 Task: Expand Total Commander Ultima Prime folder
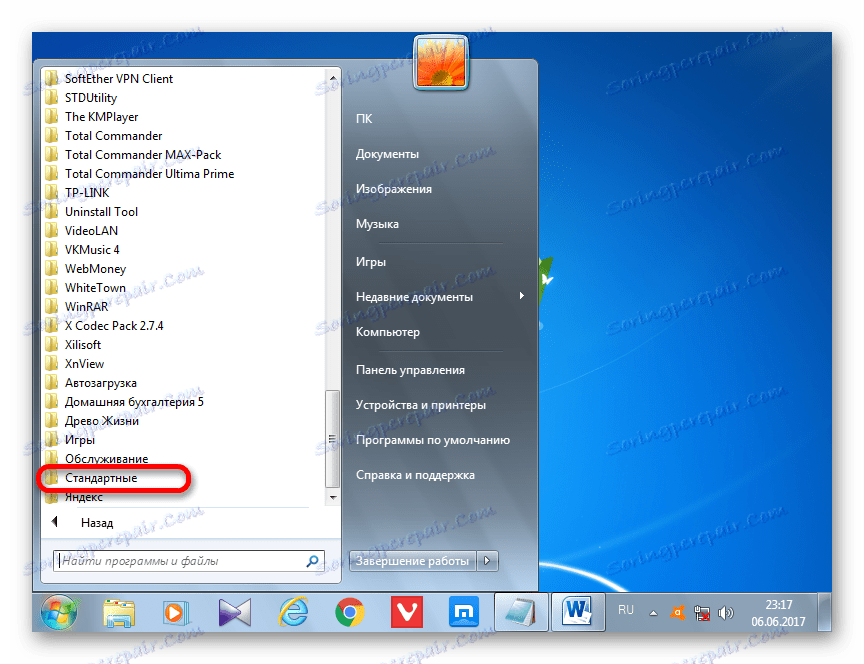(x=149, y=174)
